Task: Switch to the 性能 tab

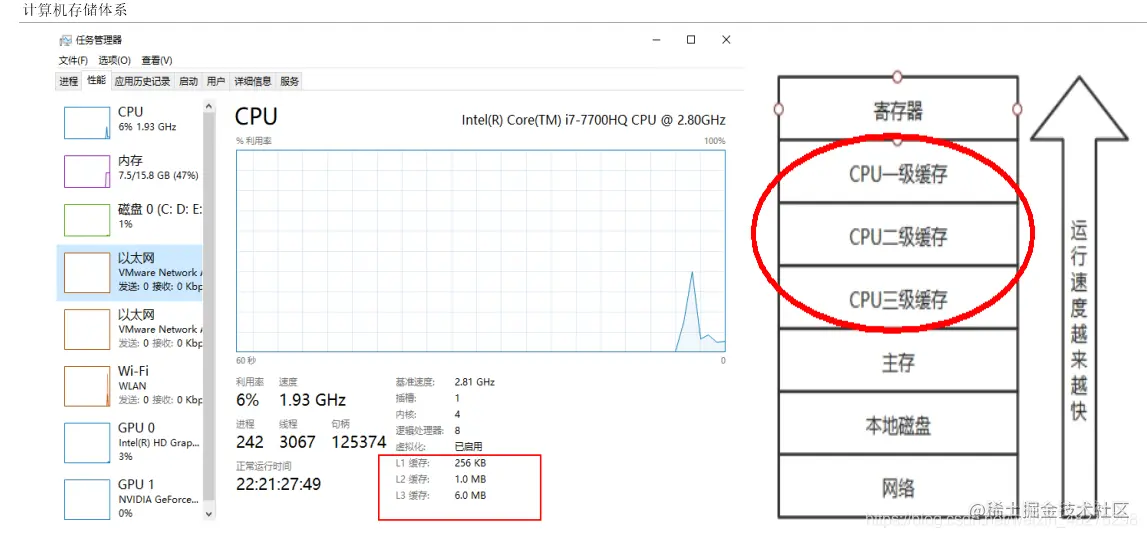Action: pos(97,81)
